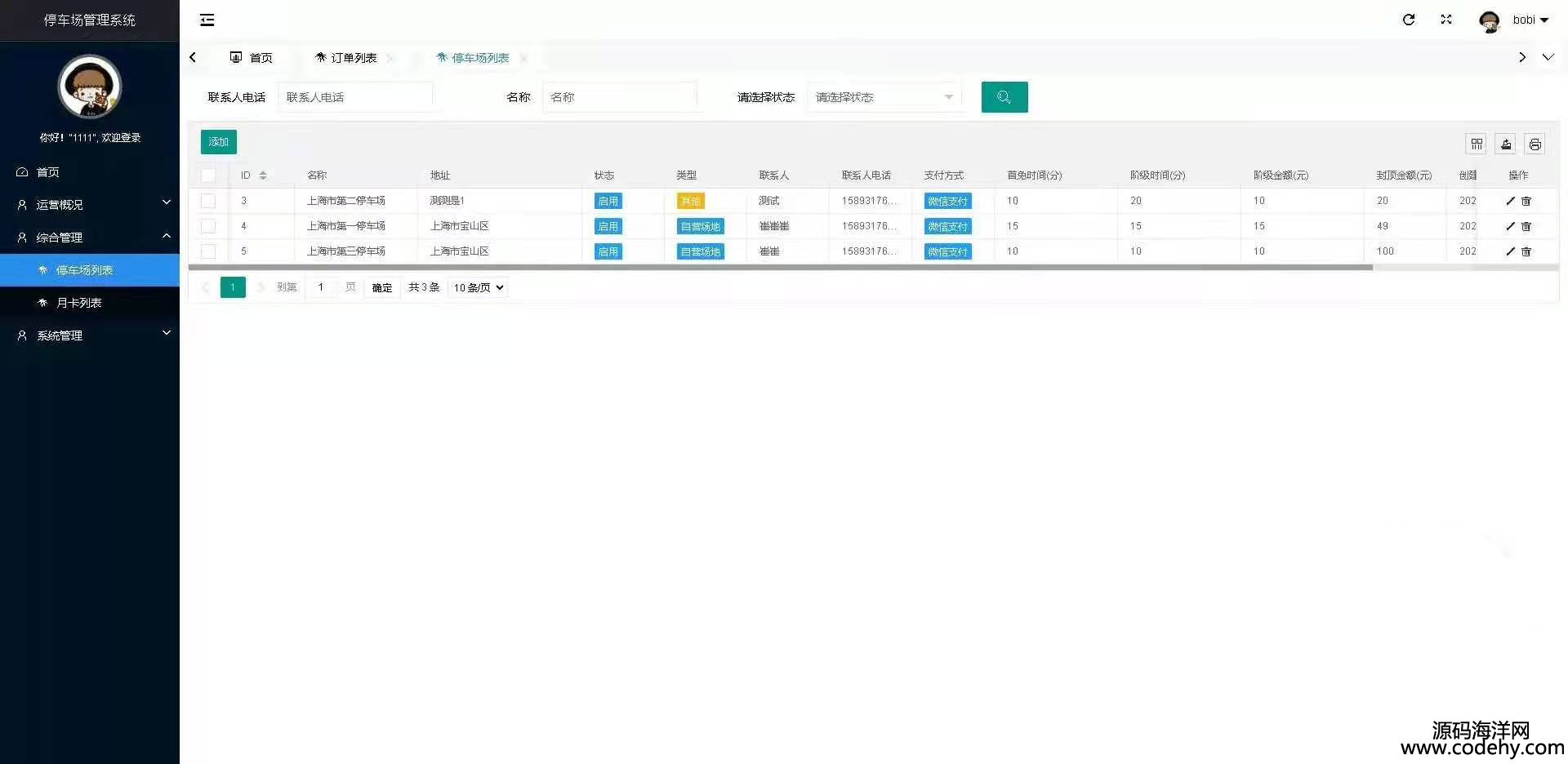The image size is (1568, 764).
Task: Open the column filter grid icon
Action: click(1477, 144)
